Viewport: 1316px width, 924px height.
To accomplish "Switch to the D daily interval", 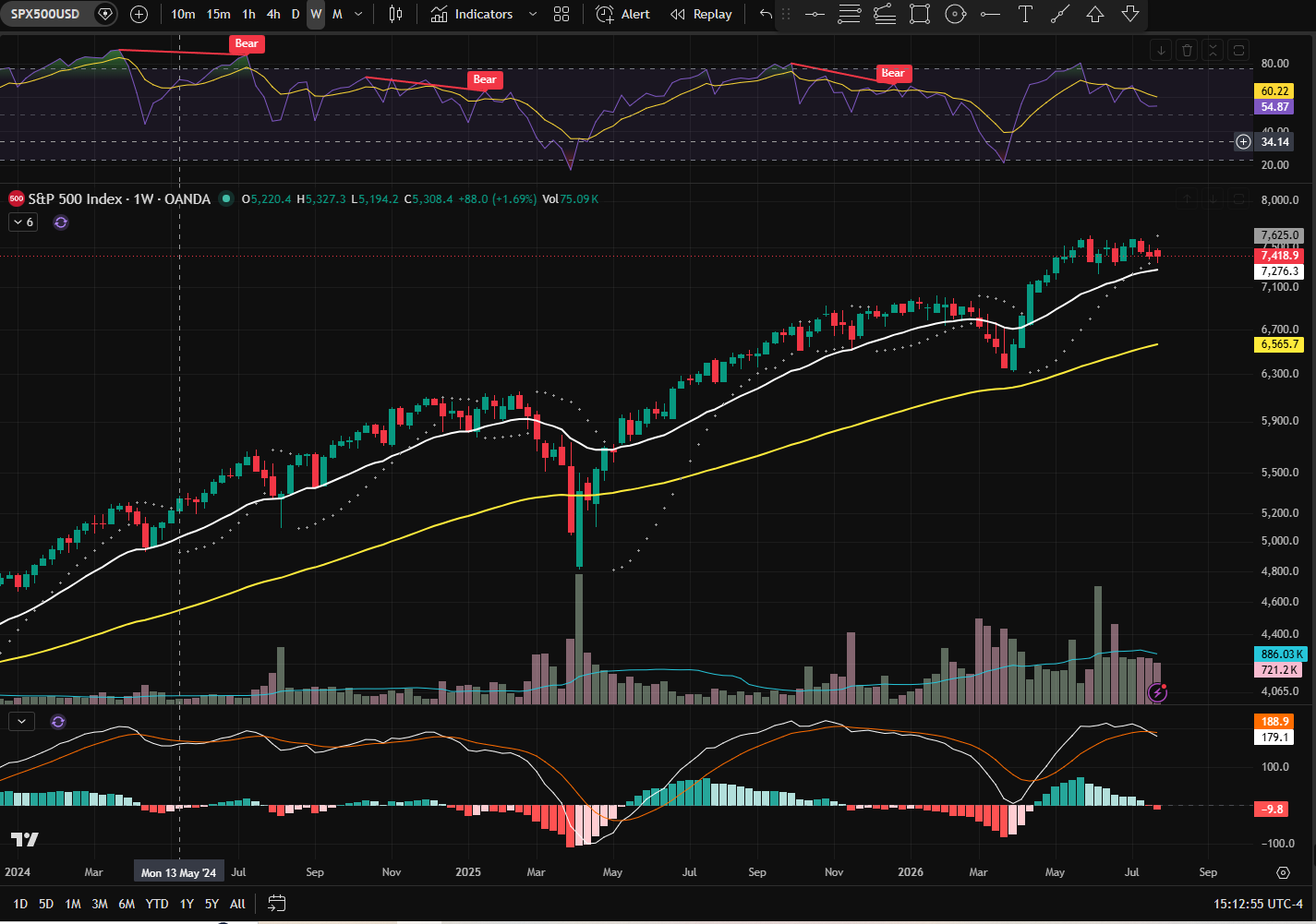I will click(x=296, y=14).
